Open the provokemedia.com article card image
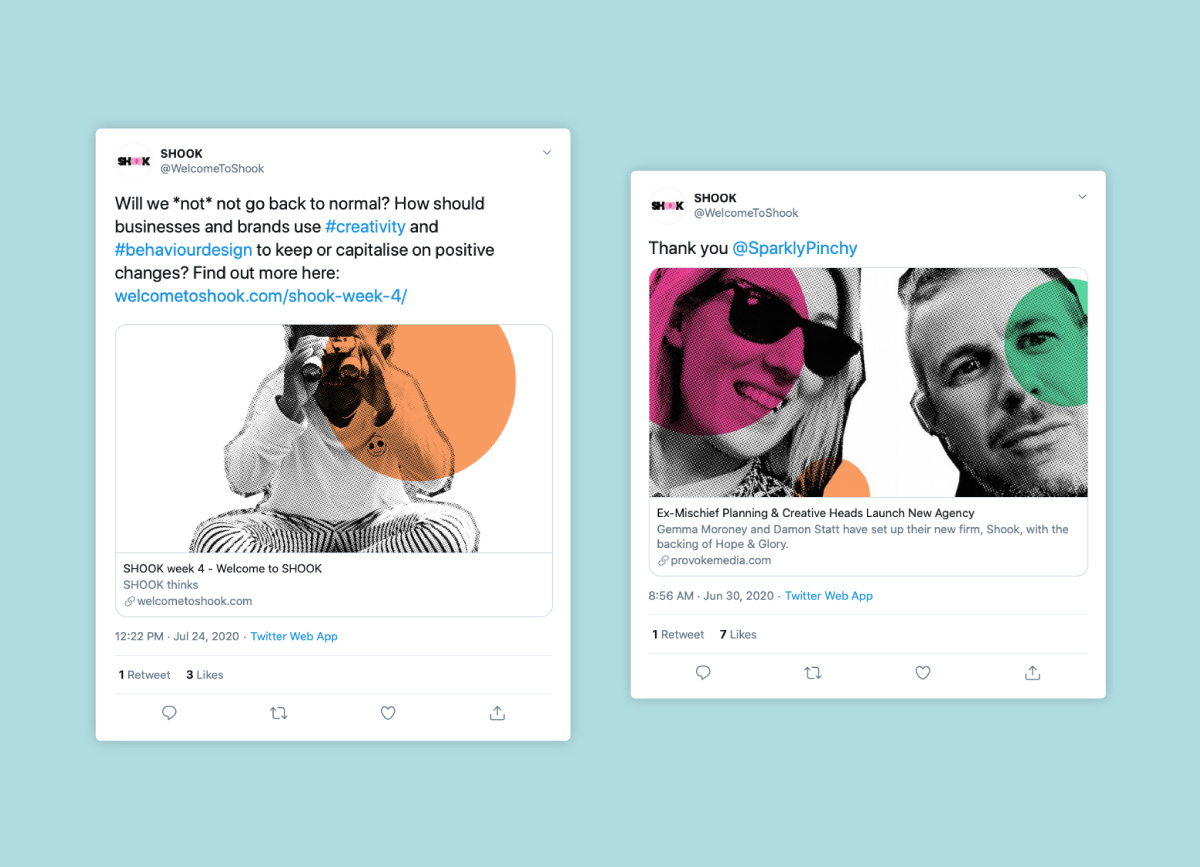This screenshot has height=867, width=1200. coord(868,383)
